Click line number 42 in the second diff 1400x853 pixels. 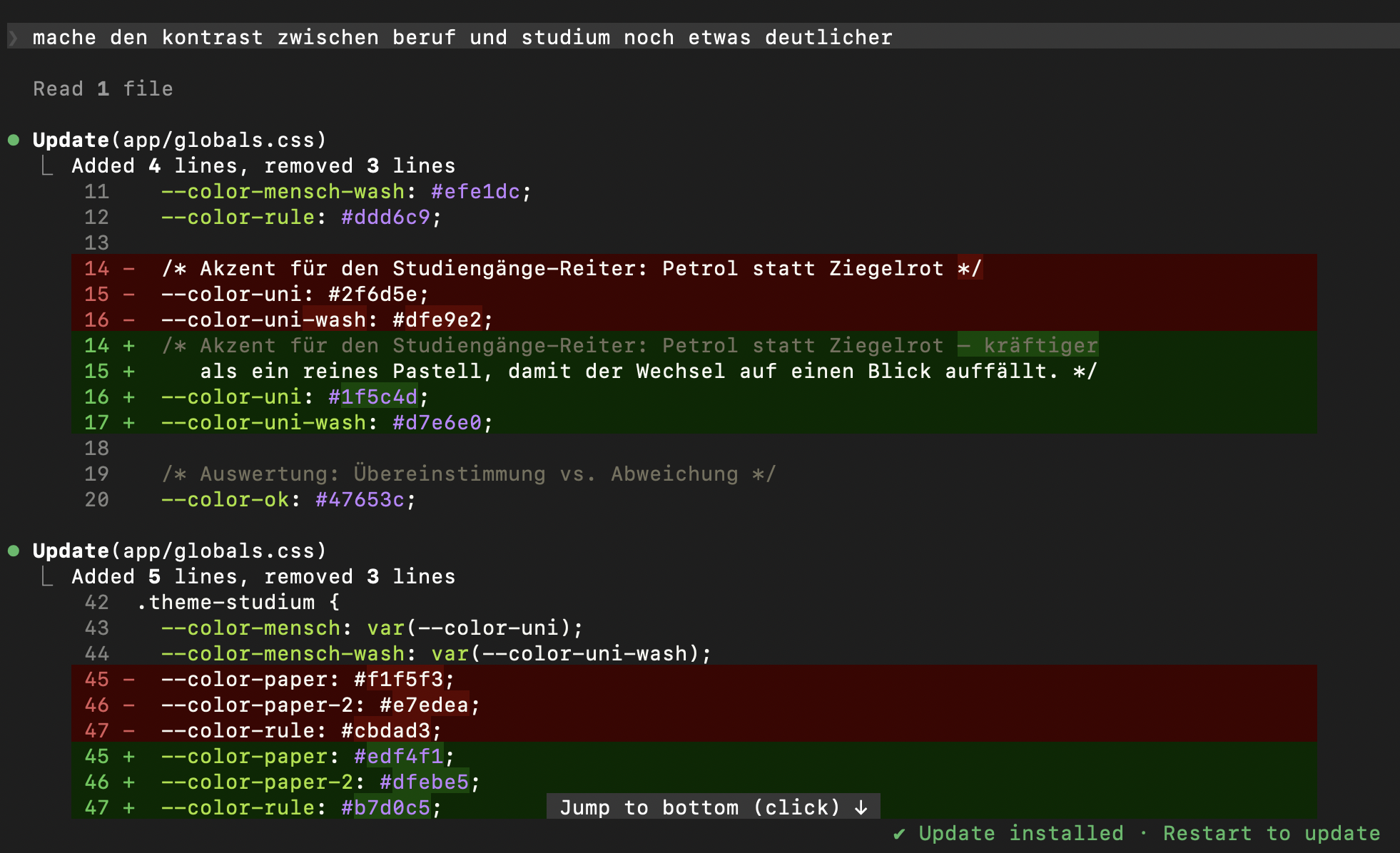tap(97, 602)
